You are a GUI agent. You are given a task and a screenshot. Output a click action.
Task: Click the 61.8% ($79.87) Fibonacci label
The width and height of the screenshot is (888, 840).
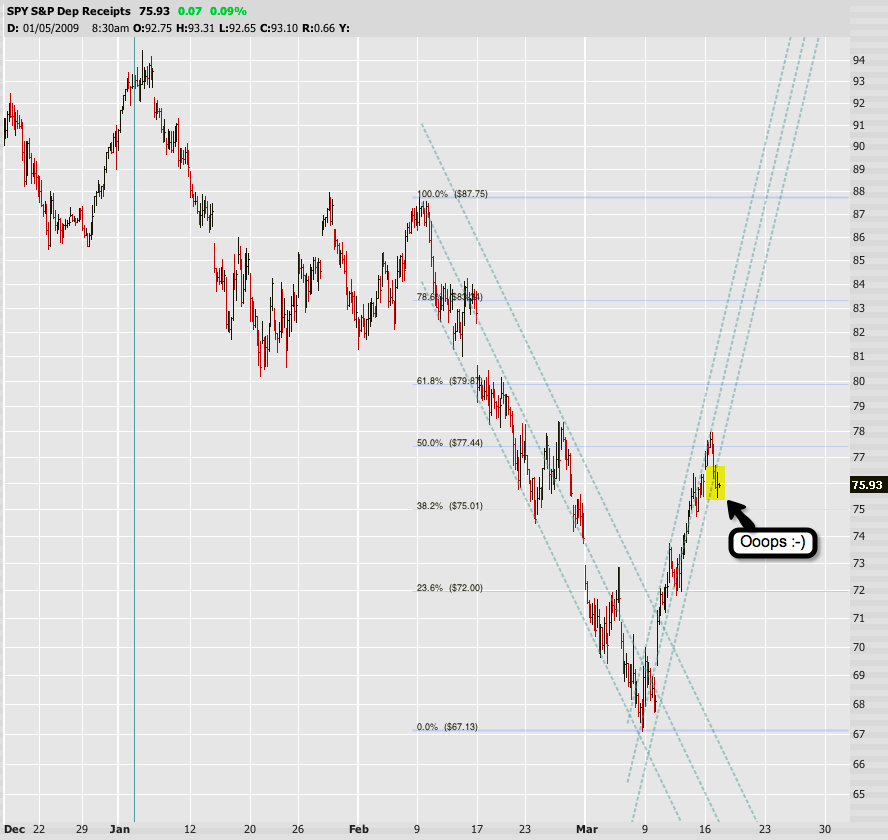449,381
